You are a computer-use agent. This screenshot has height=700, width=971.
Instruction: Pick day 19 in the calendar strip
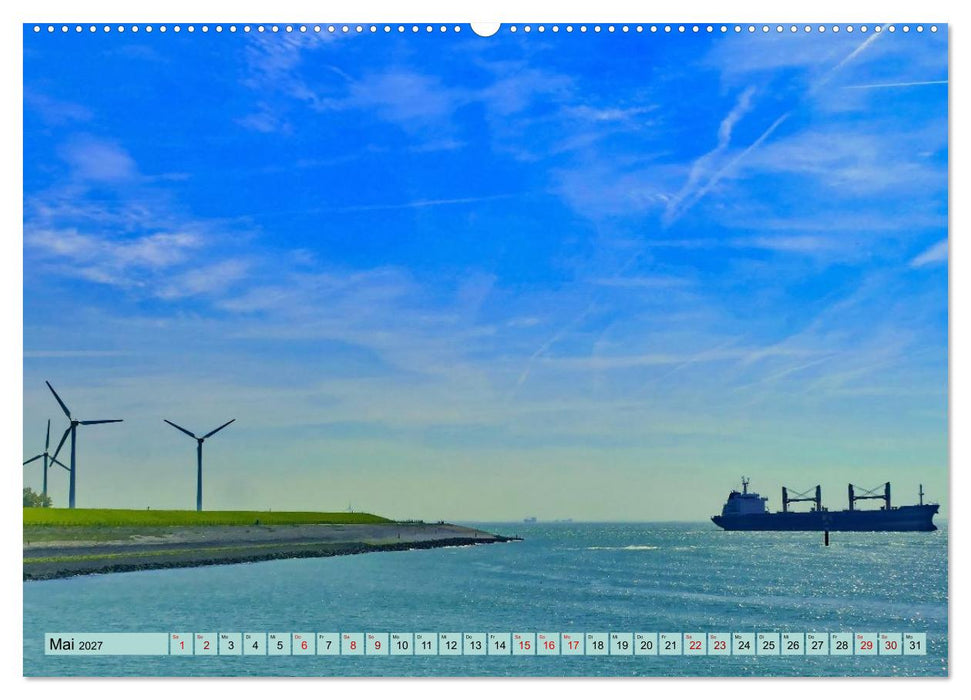click(622, 644)
